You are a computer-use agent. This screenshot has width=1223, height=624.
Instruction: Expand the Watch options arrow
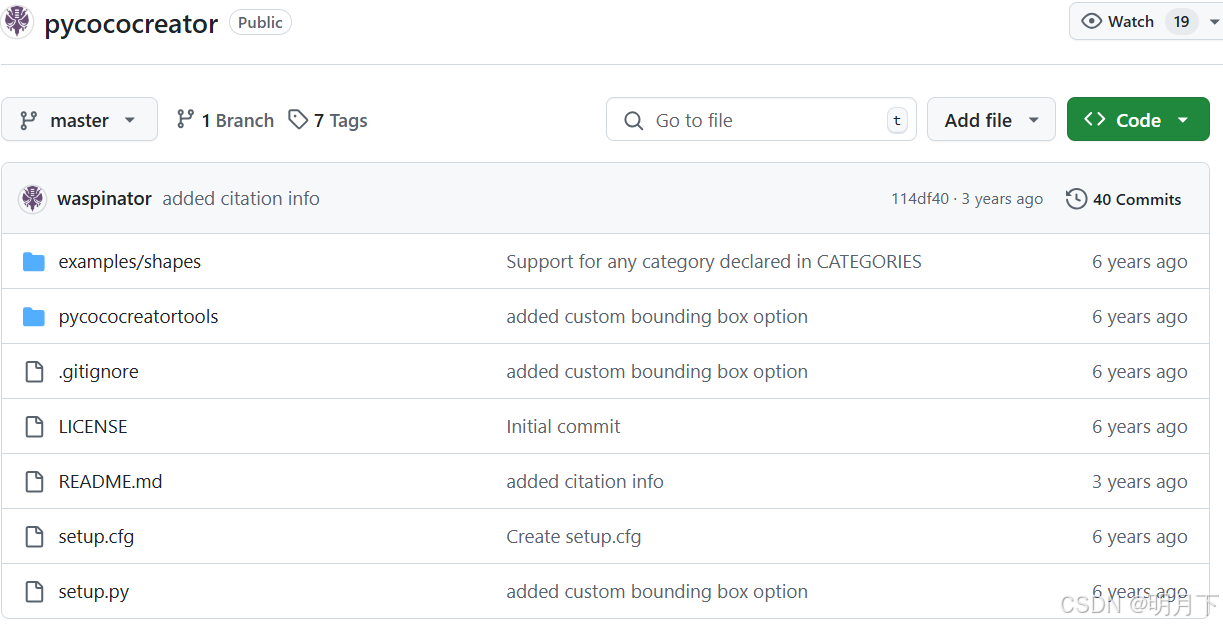pyautogui.click(x=1214, y=22)
